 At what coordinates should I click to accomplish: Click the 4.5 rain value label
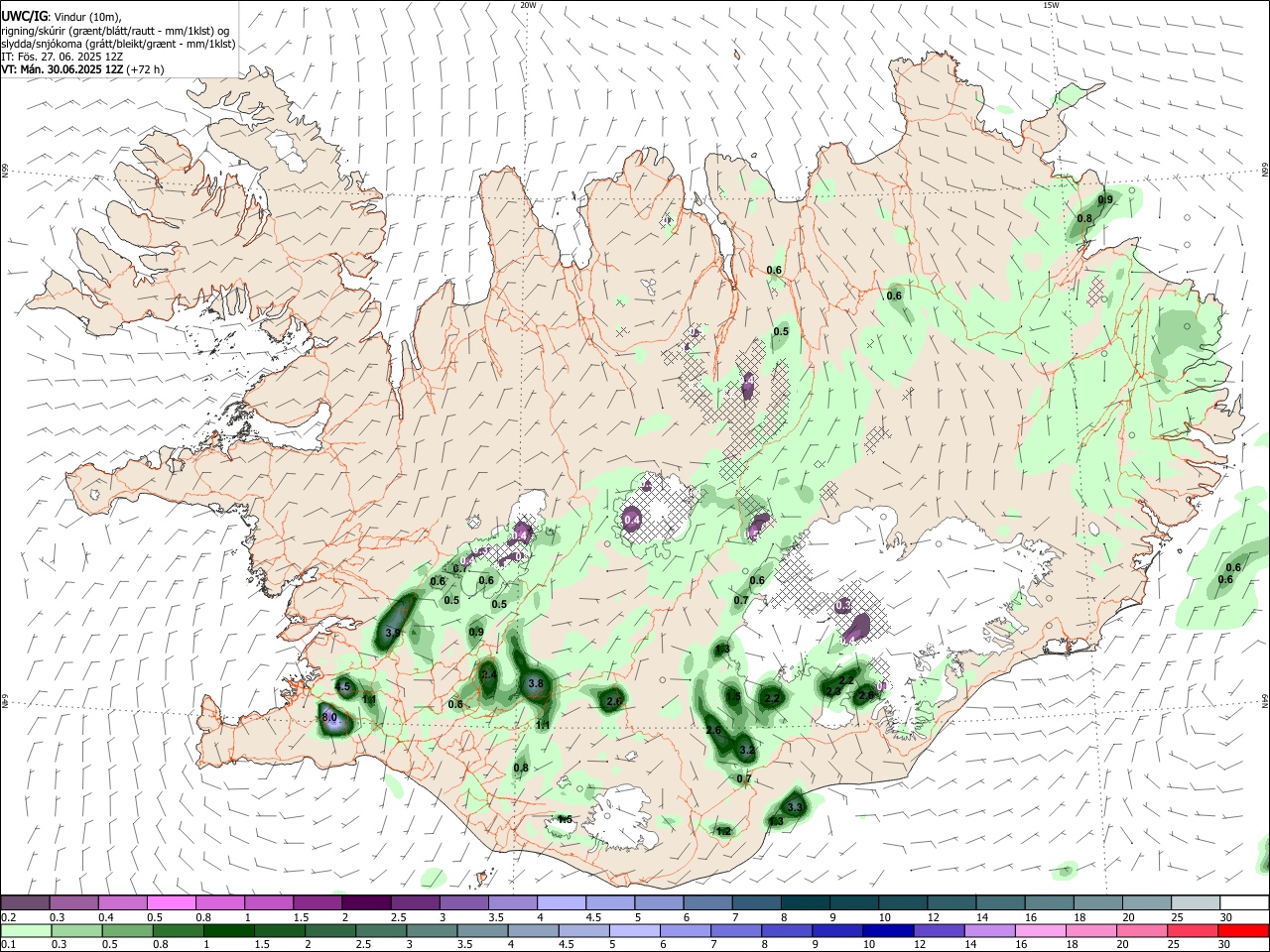343,686
